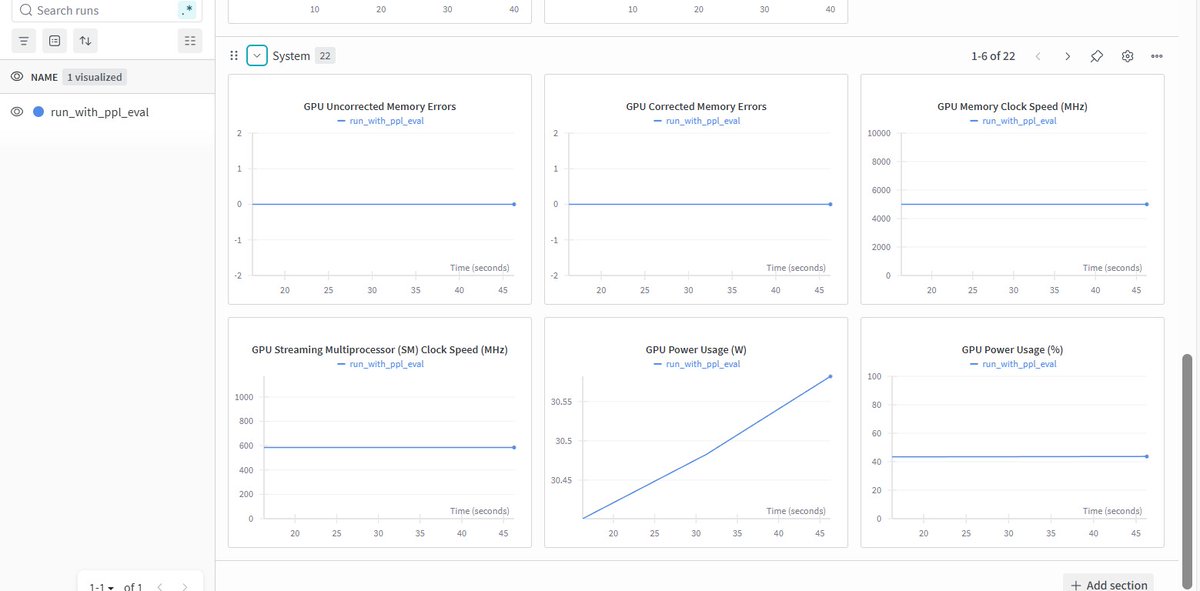Grab the System section drag handle
This screenshot has width=1200, height=591.
234,56
